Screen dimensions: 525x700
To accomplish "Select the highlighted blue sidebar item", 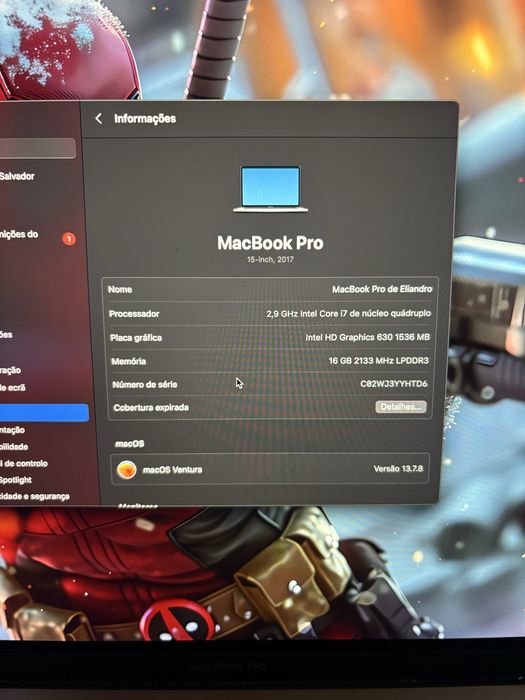I will [x=44, y=413].
